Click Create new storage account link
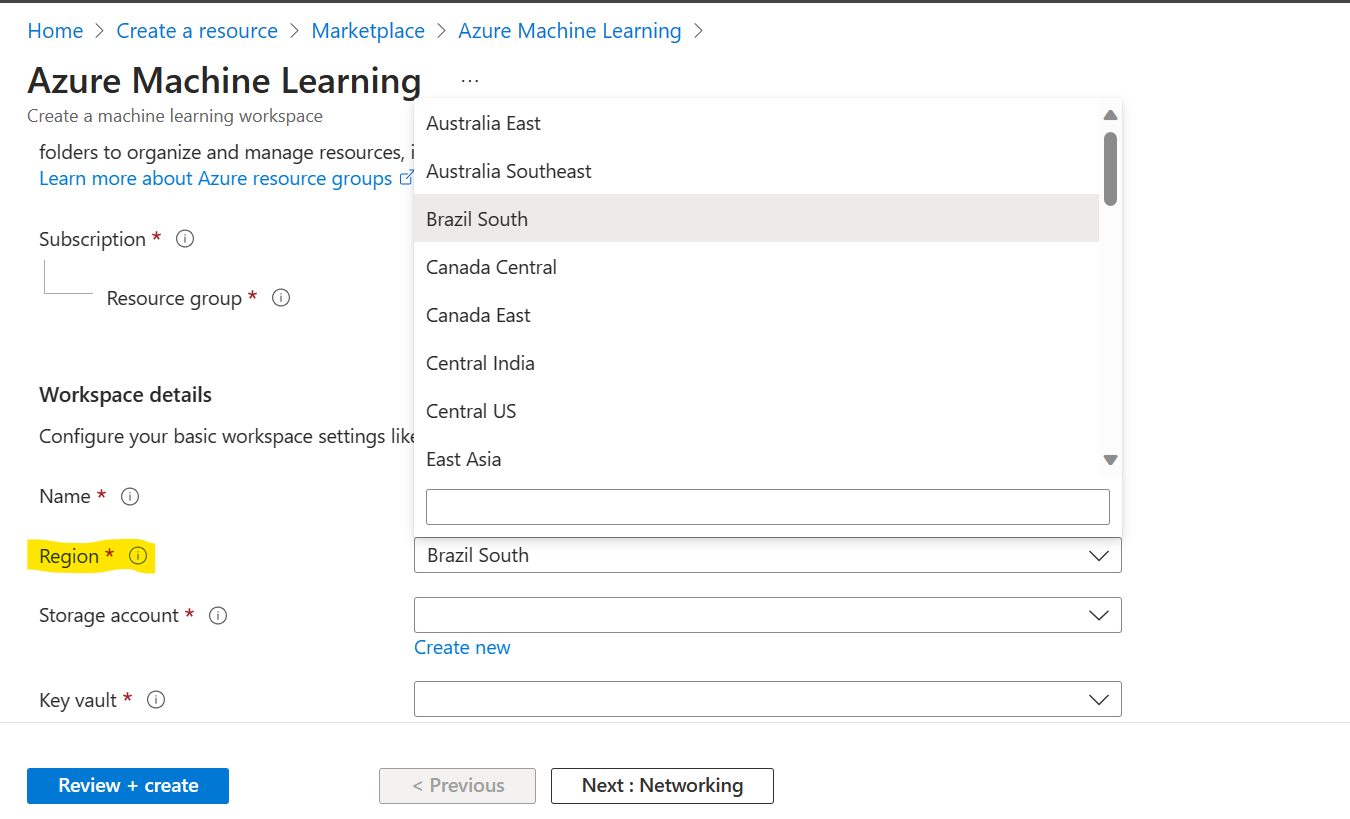The height and width of the screenshot is (819, 1350). tap(462, 647)
